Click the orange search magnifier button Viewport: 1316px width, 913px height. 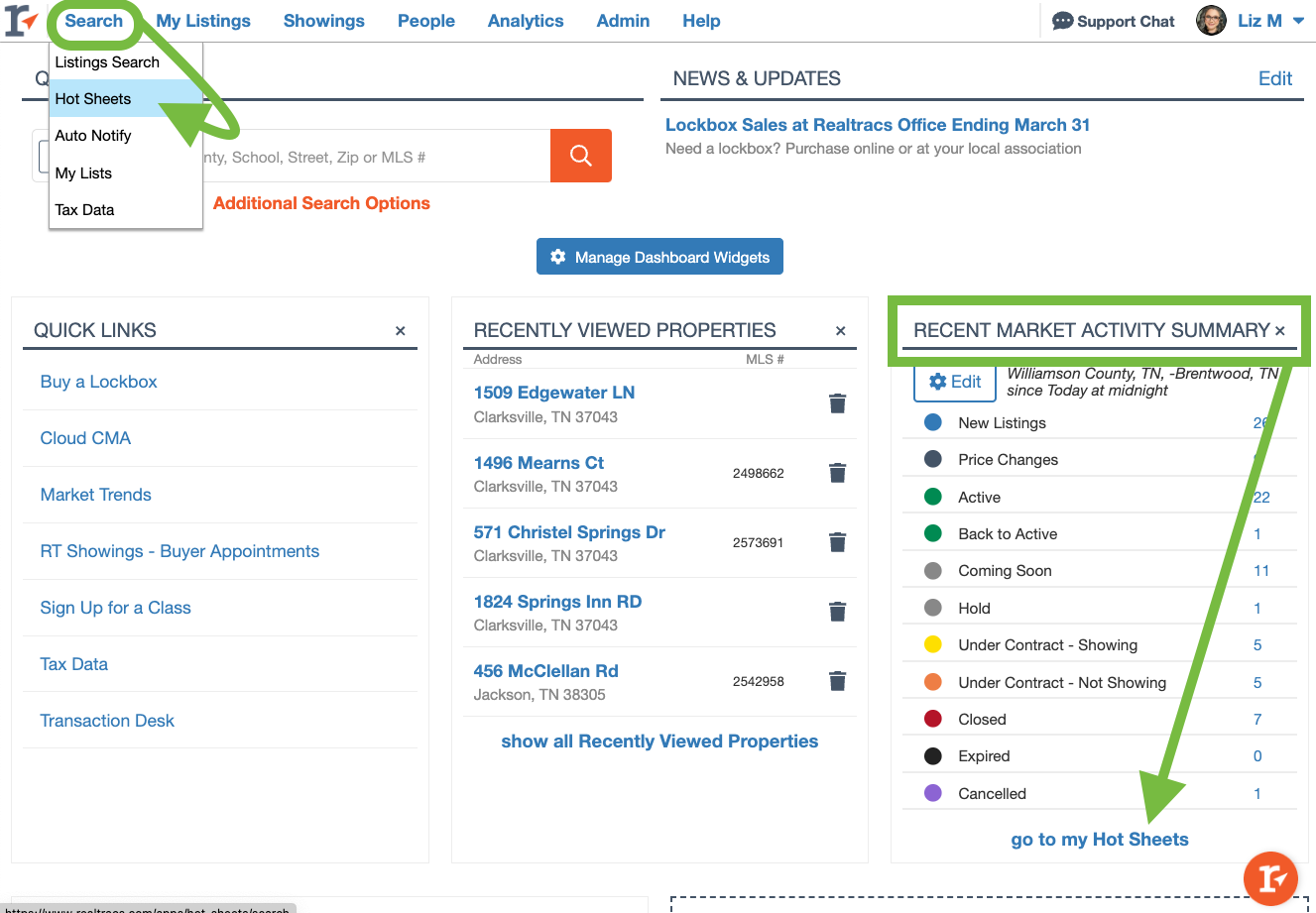tap(580, 156)
